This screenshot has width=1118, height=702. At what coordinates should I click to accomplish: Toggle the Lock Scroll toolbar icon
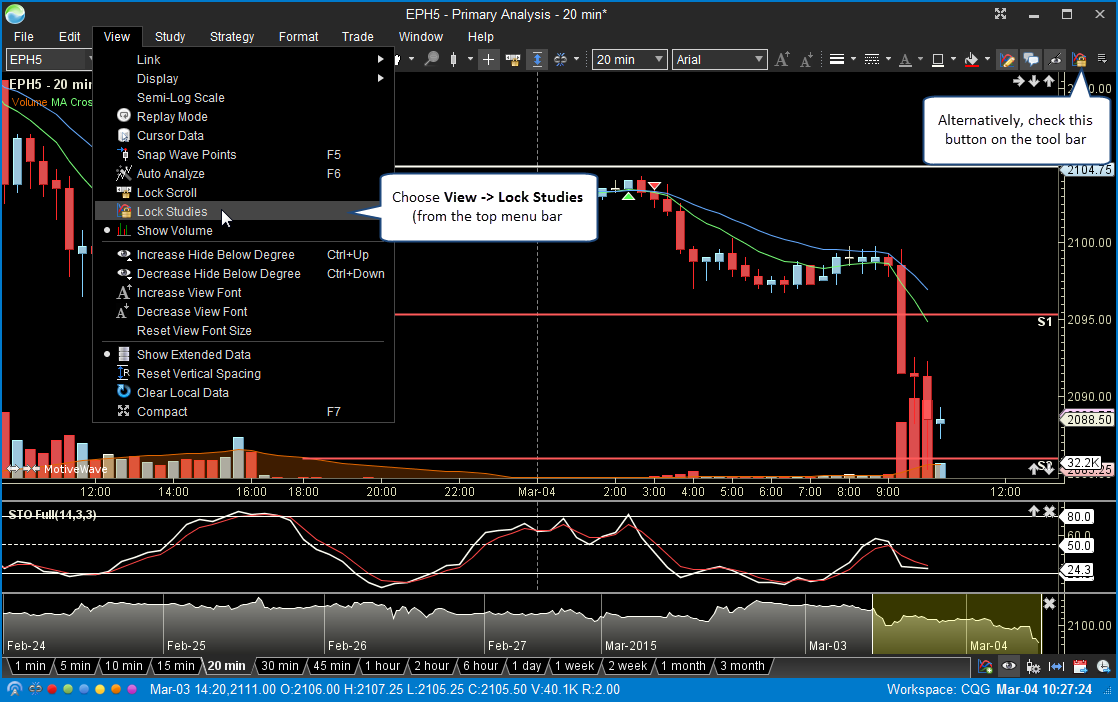click(513, 59)
